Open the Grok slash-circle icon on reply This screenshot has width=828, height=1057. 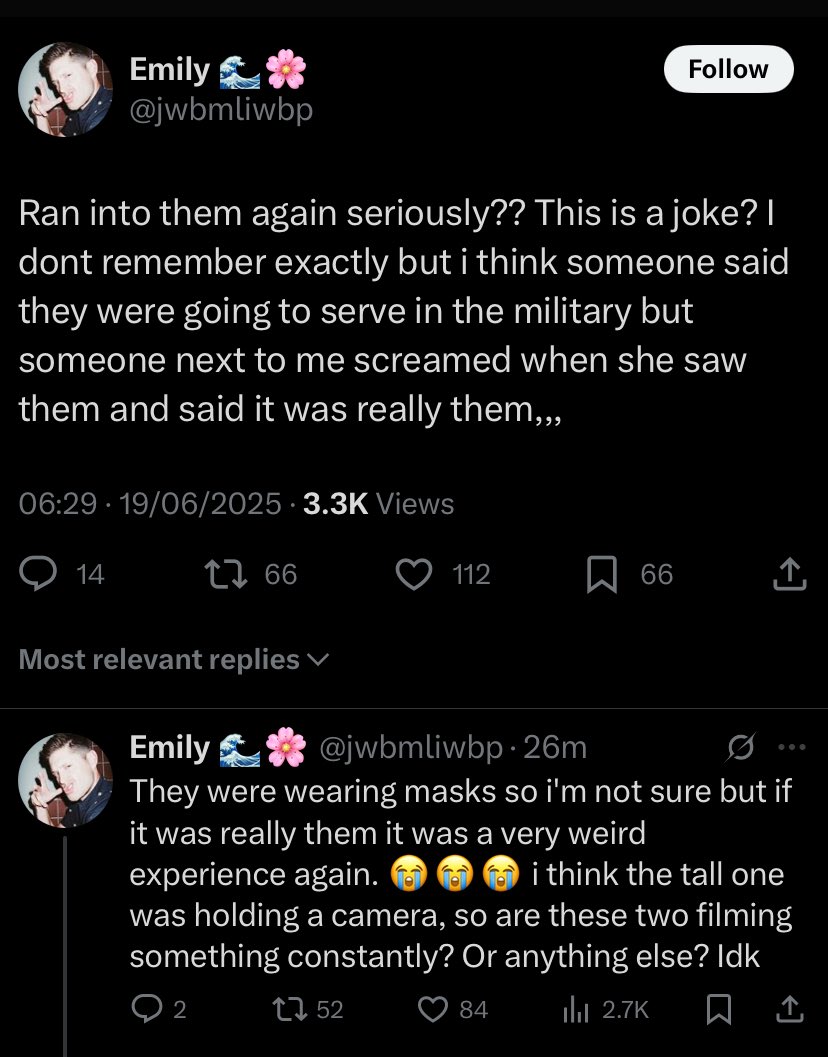743,748
